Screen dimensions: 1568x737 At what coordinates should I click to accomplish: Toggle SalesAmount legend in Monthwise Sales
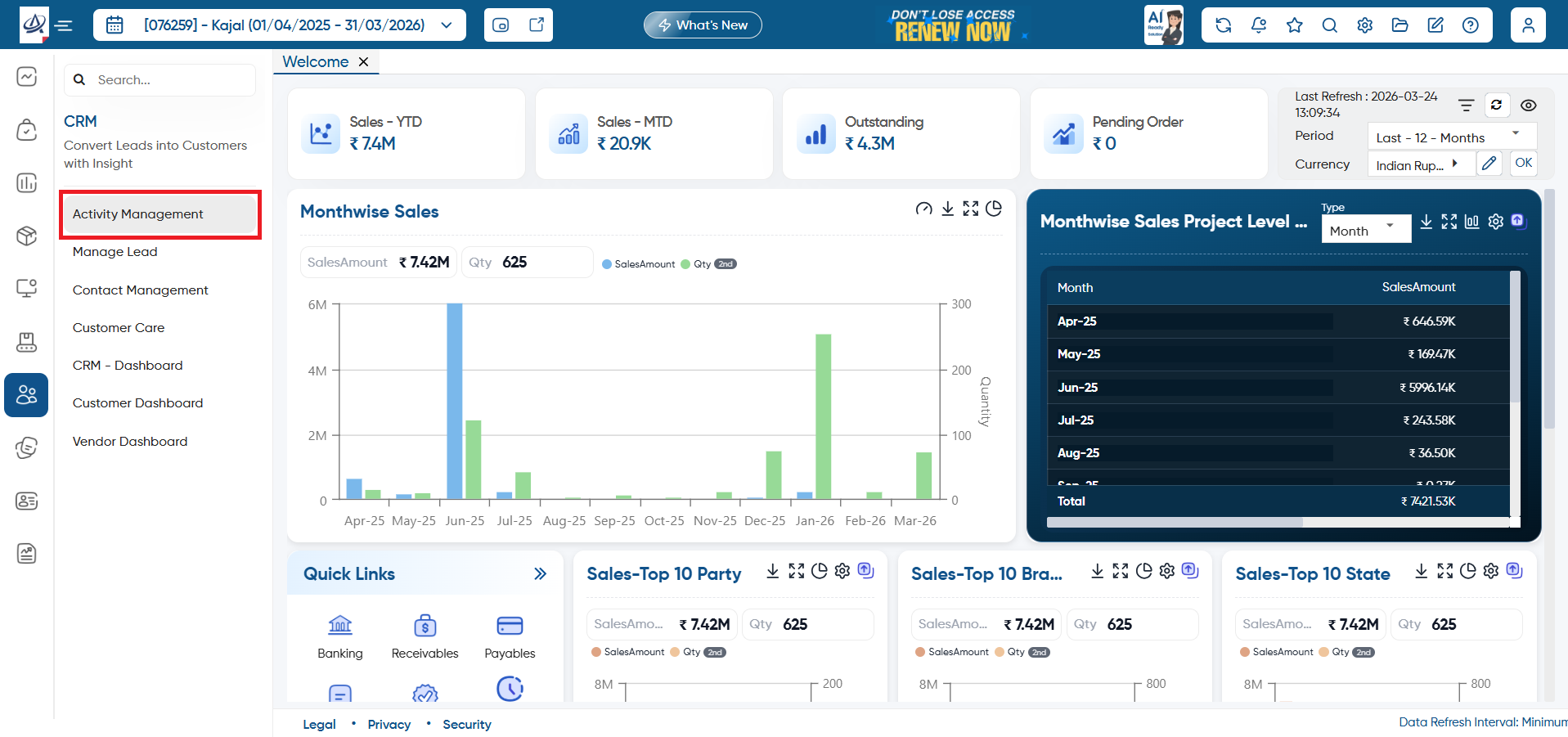(x=638, y=264)
